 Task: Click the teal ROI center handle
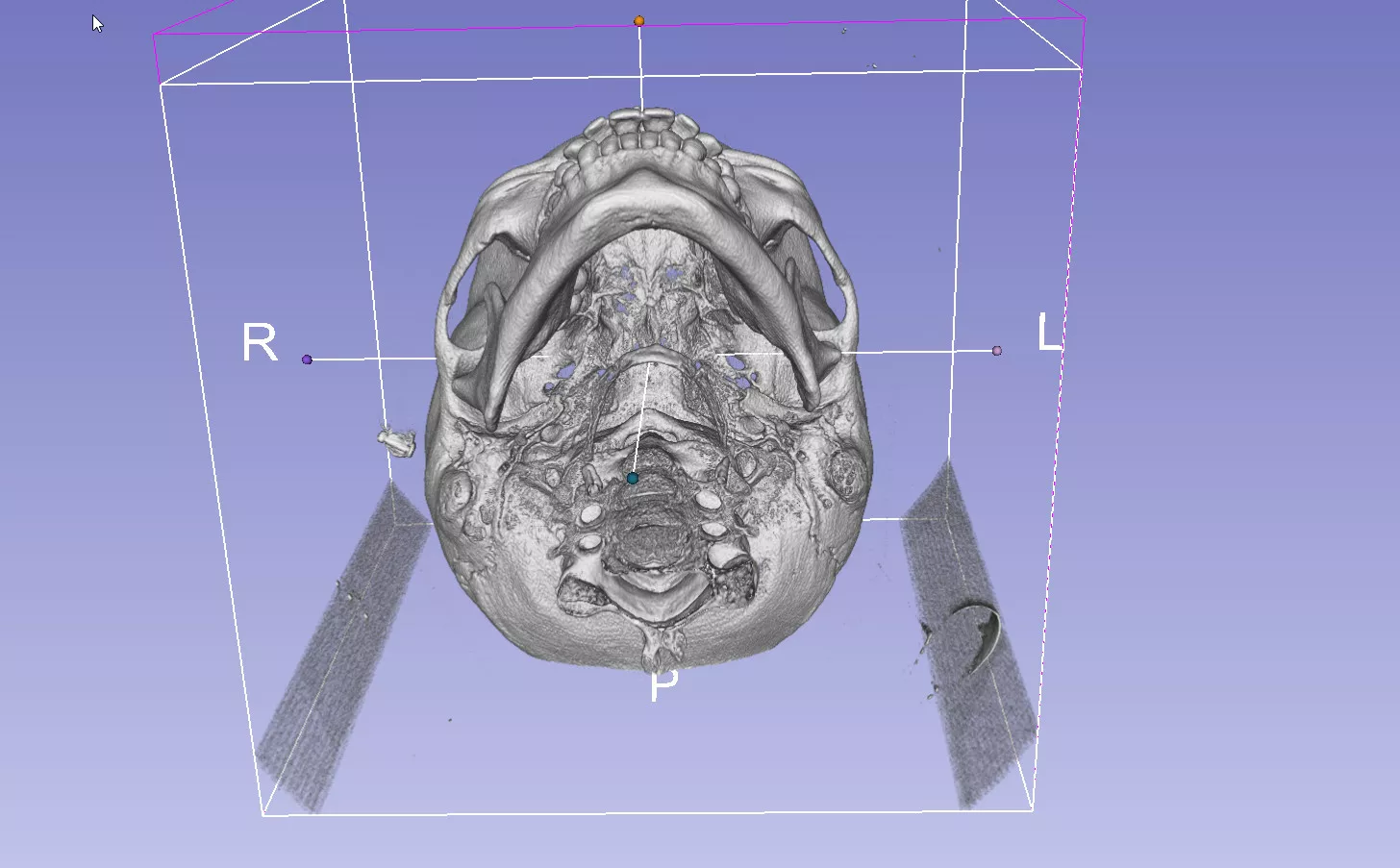632,478
